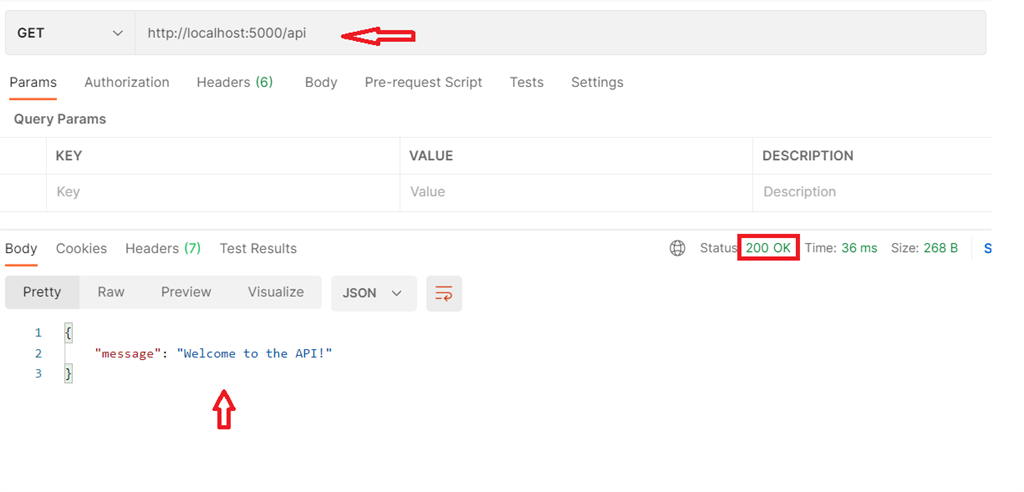This screenshot has width=1024, height=492.
Task: Select the Preview view button
Action: click(186, 292)
